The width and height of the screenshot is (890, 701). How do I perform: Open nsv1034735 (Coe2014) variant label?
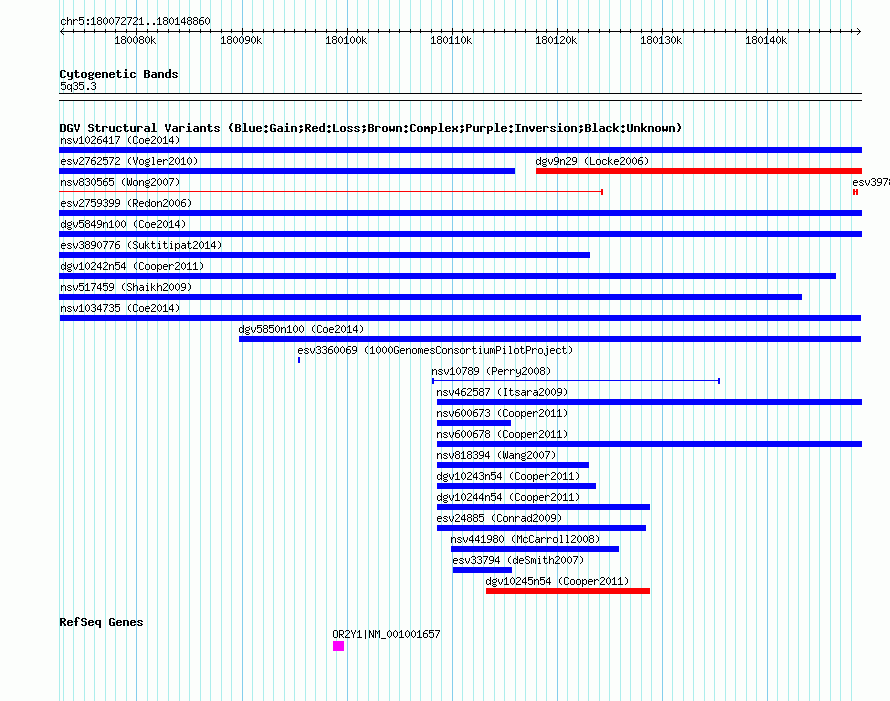pos(120,308)
